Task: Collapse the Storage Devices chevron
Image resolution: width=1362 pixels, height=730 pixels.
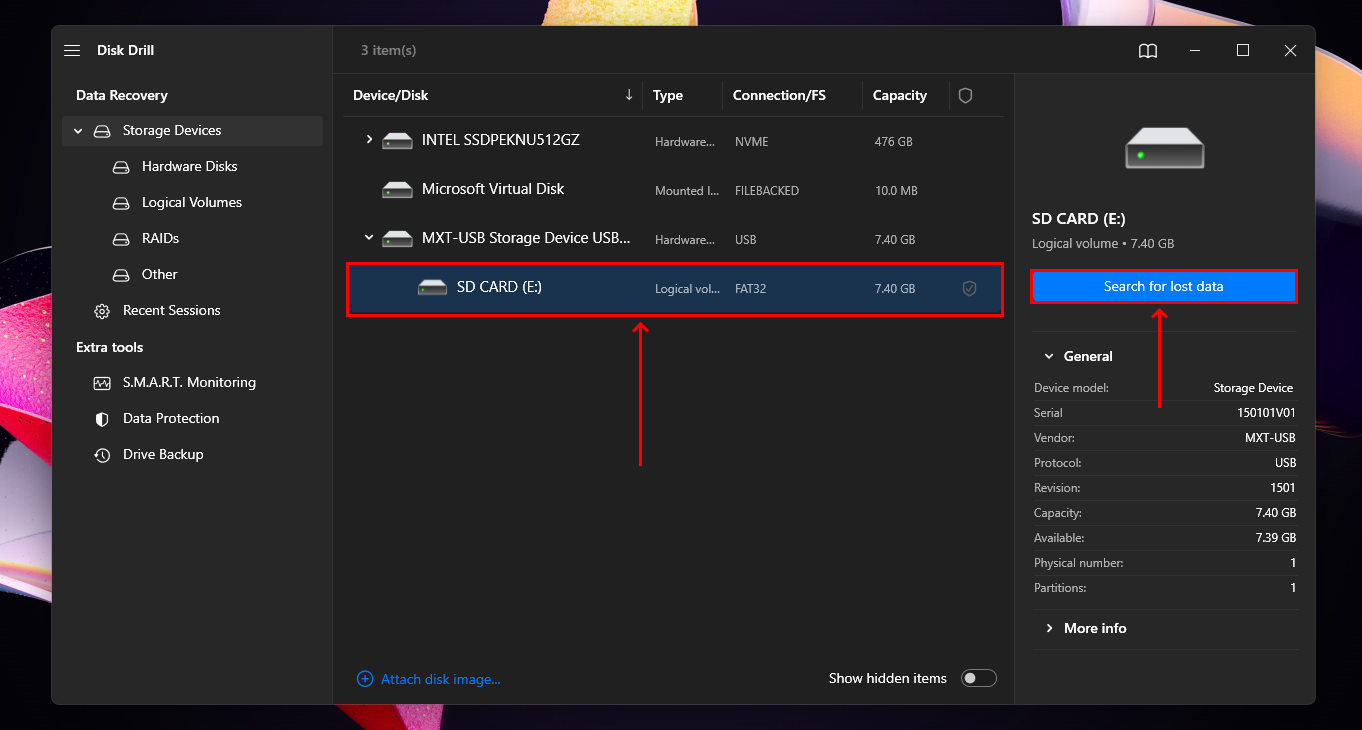Action: (77, 131)
